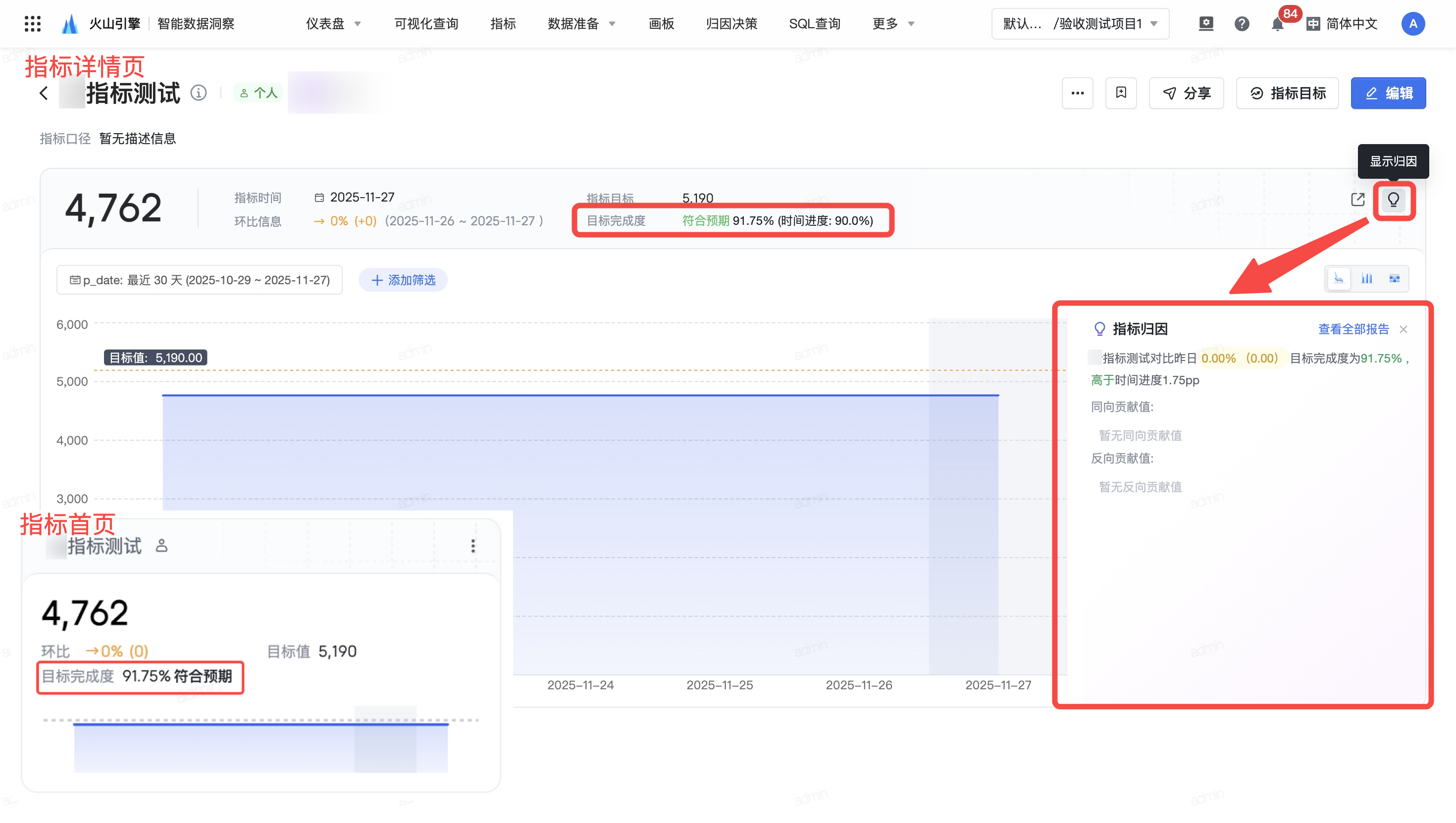Open the 可视化查询 menu item
This screenshot has width=1456, height=823.
click(426, 24)
